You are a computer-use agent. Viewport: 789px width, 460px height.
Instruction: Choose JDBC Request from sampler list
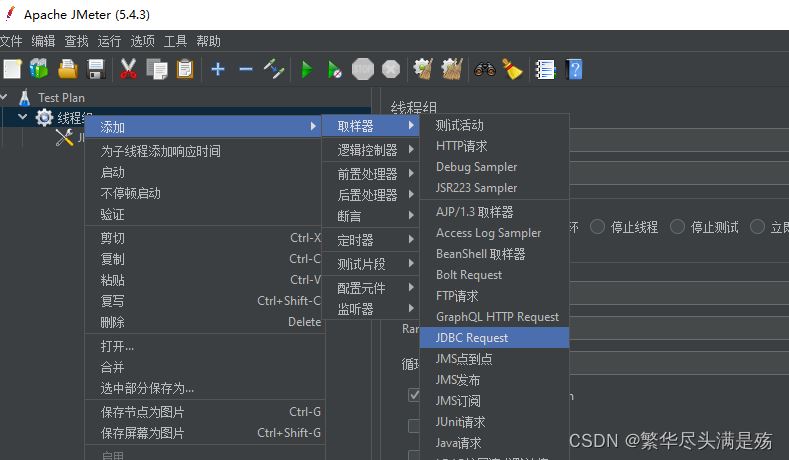pyautogui.click(x=472, y=338)
